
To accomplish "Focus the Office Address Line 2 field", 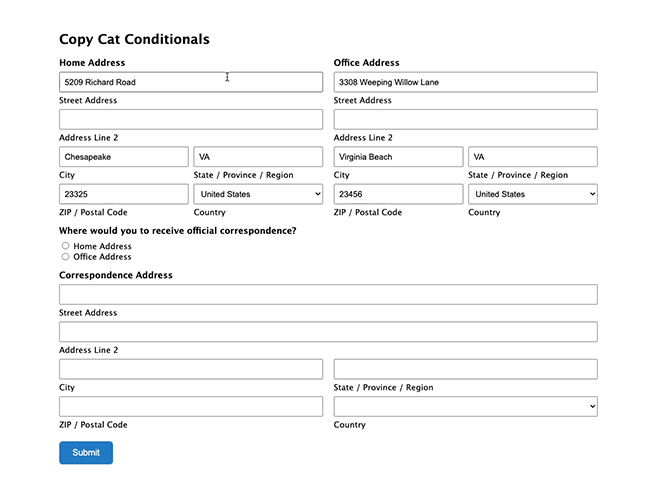I will [465, 119].
